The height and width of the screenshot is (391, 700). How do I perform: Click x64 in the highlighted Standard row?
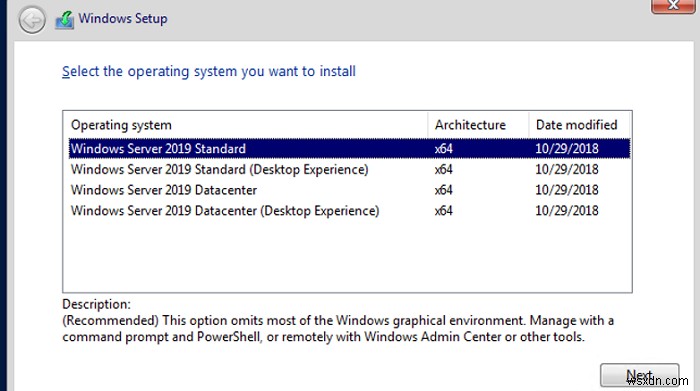pos(444,149)
